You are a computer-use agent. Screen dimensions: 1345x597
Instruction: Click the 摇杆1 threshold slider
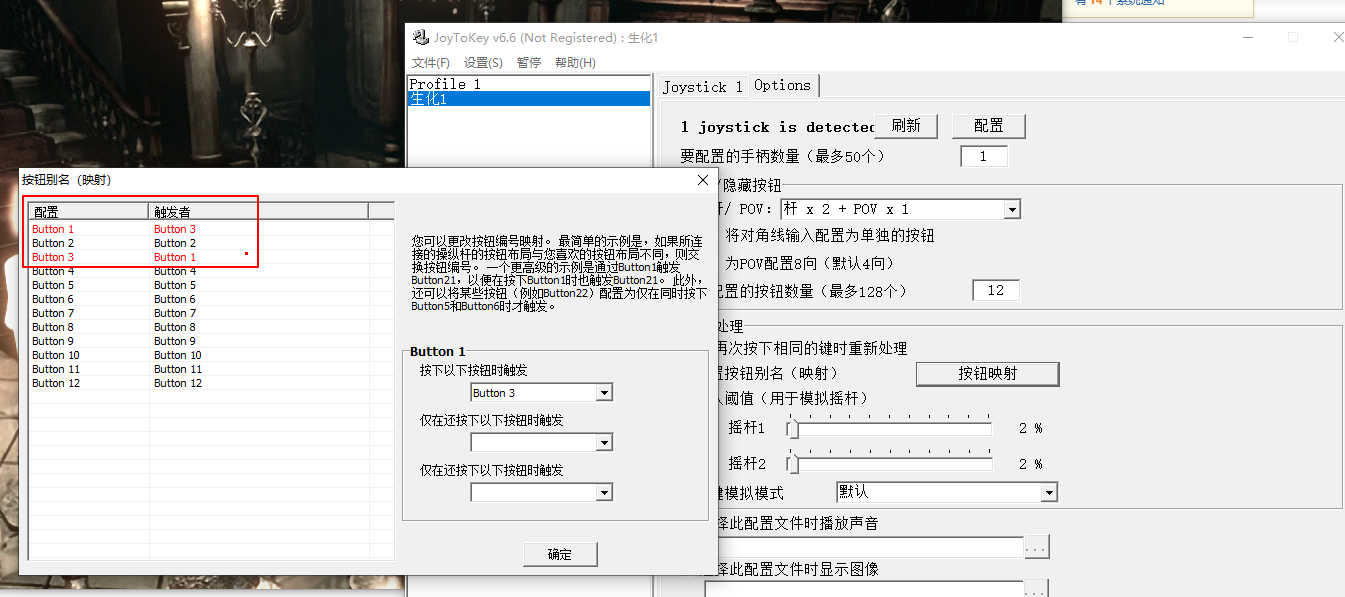click(x=890, y=428)
